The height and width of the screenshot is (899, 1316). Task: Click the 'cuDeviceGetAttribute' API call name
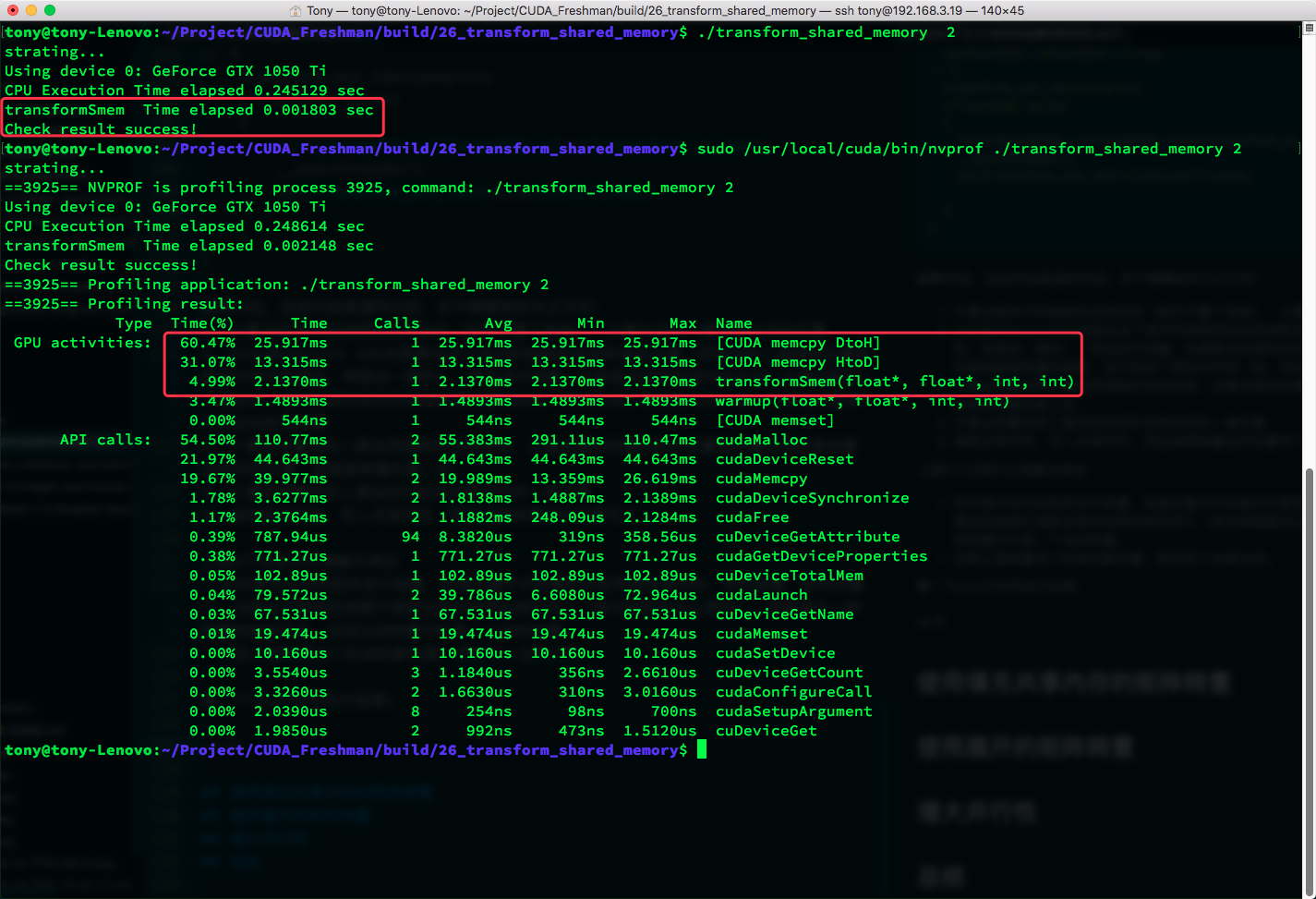(x=807, y=537)
